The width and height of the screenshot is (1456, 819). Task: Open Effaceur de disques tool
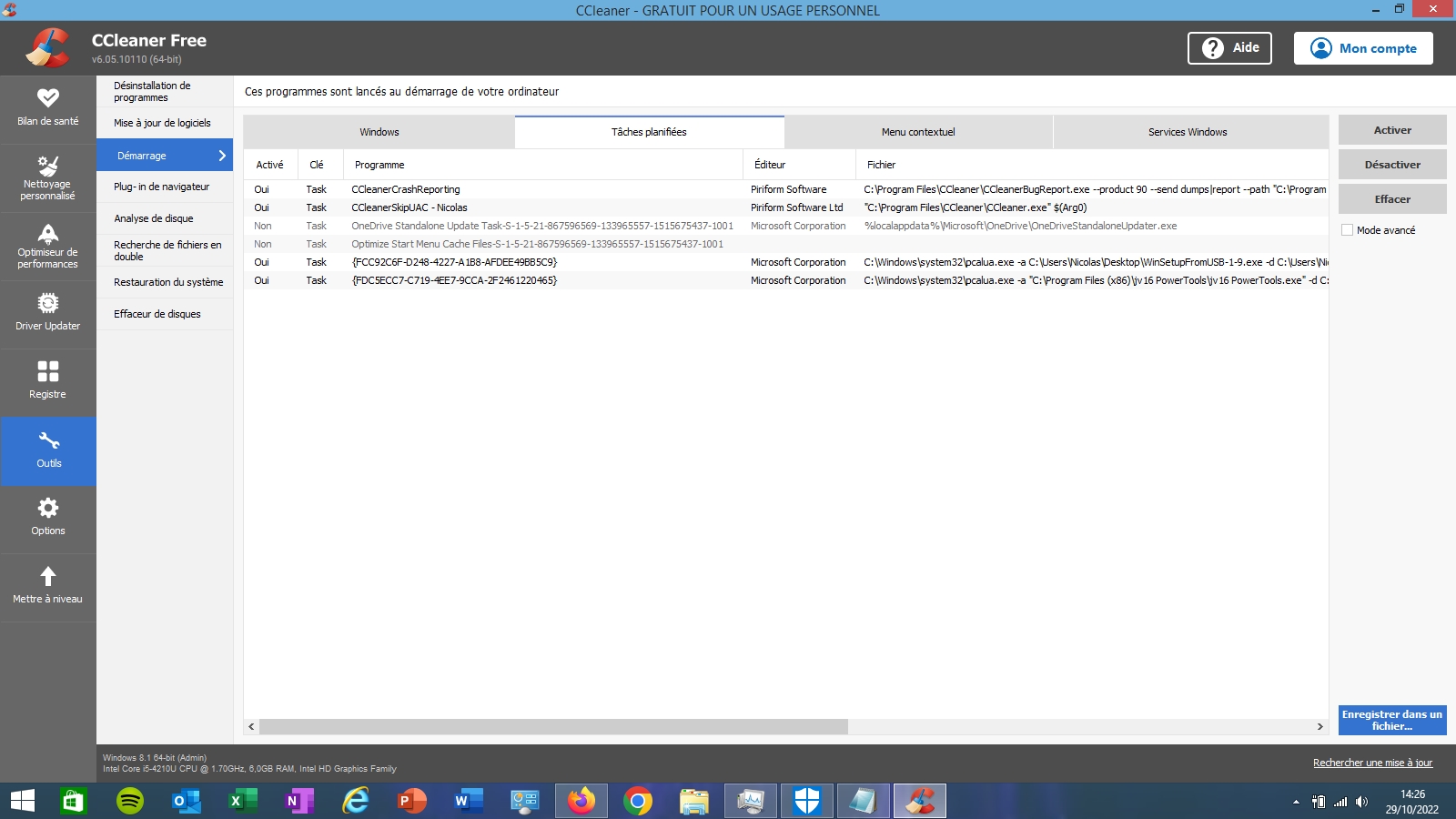click(x=165, y=314)
